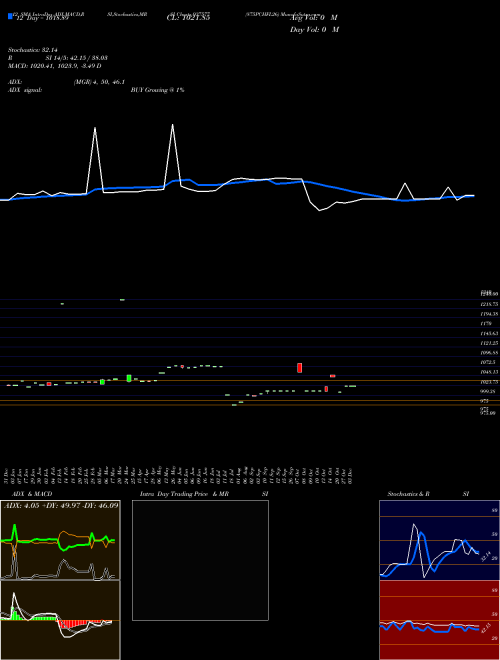Viewport: 500px width, 660px height.
Task: Click the 1023.75 price axis label
Action: [489, 382]
